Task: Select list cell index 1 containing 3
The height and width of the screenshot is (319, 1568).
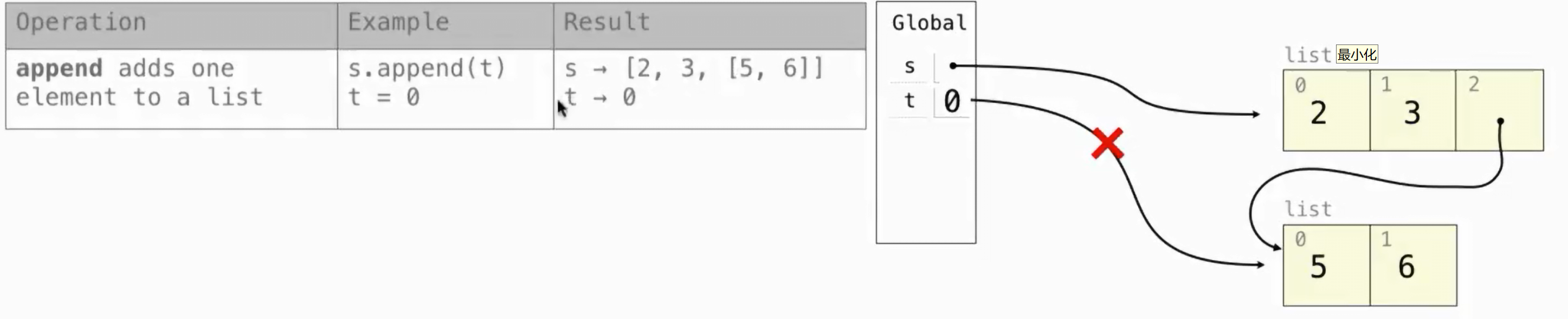Action: click(x=1413, y=110)
